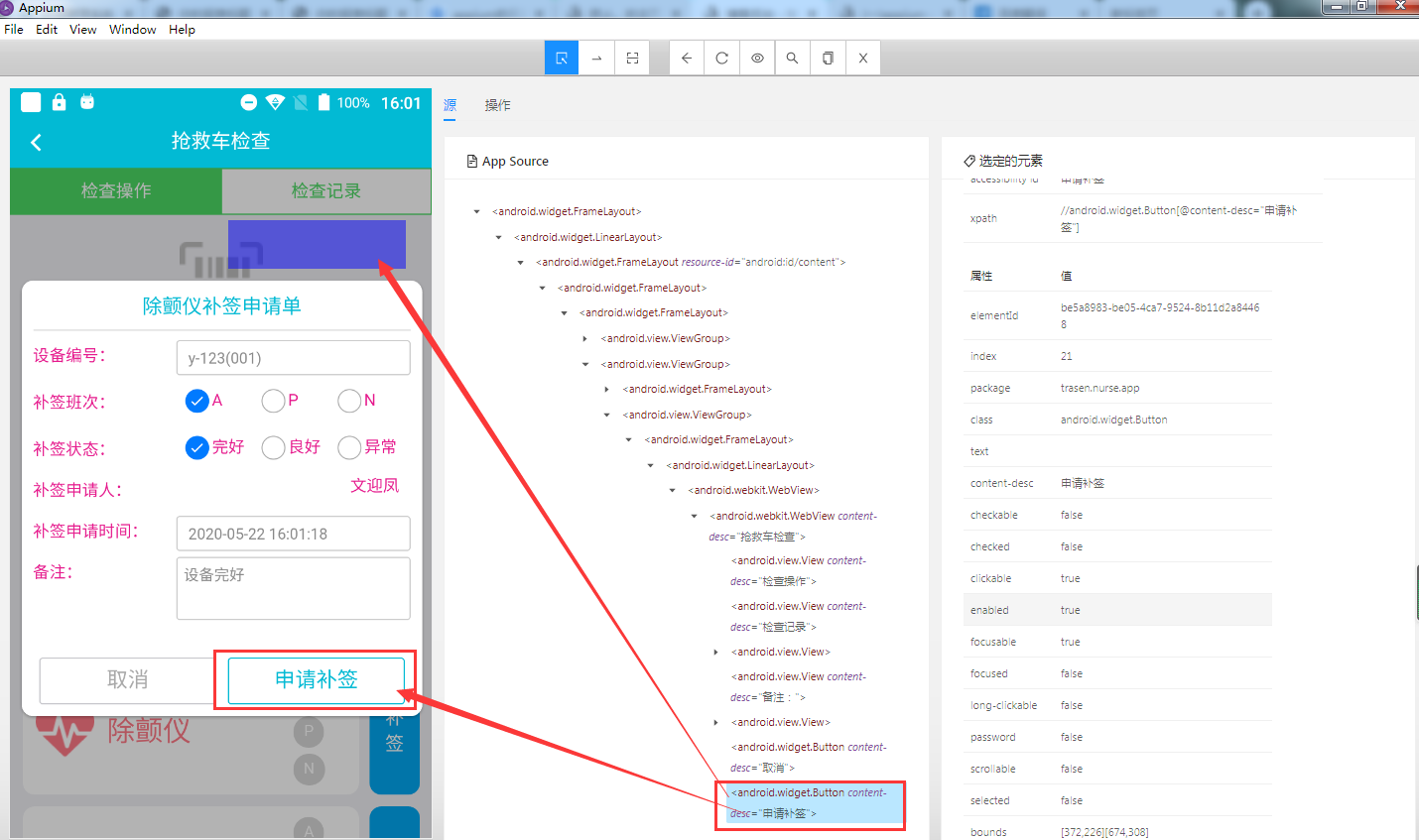Image resolution: width=1419 pixels, height=840 pixels.
Task: Open the Window menu
Action: pyautogui.click(x=133, y=30)
